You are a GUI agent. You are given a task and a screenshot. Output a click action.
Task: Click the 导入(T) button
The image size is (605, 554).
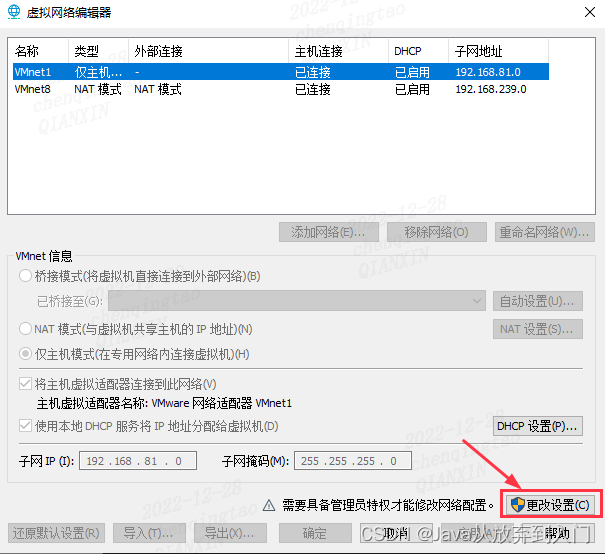149,533
